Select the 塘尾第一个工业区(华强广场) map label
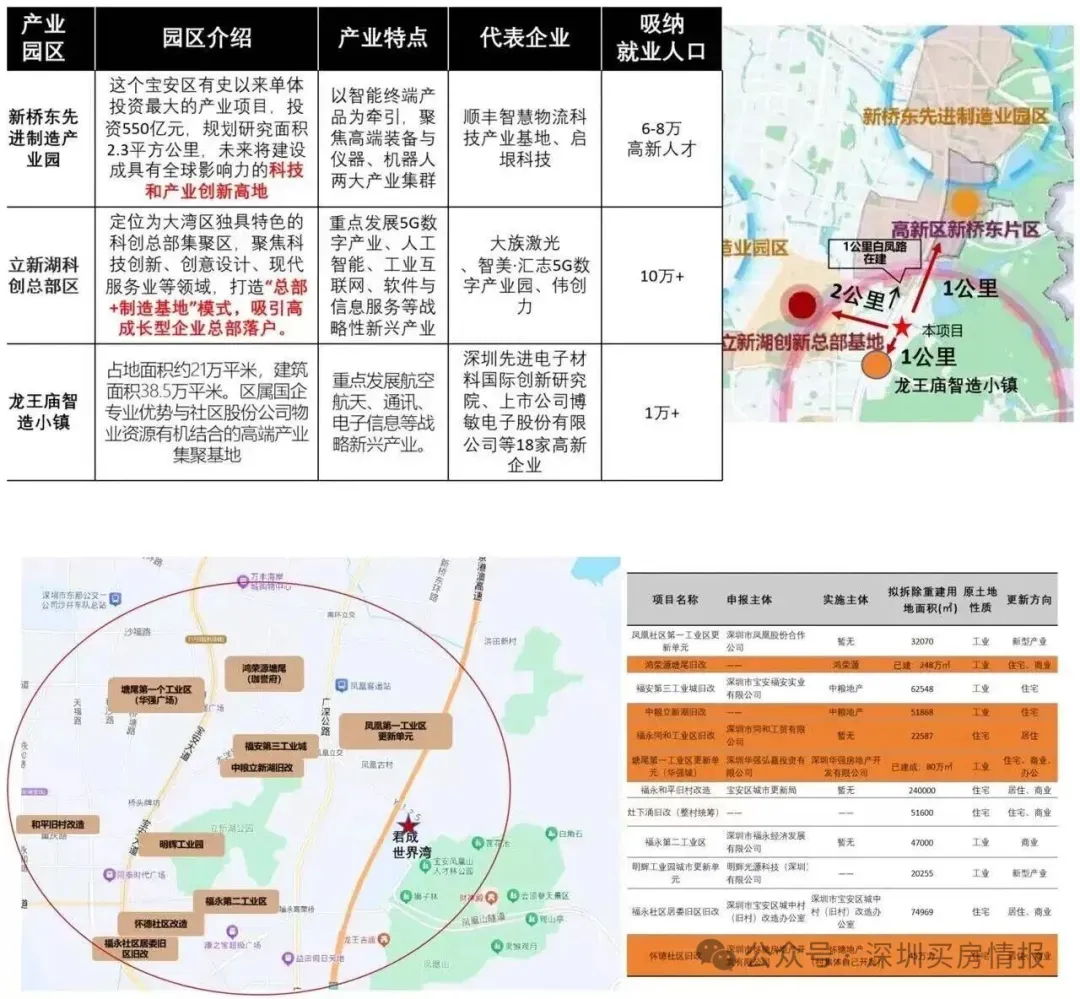The height and width of the screenshot is (999, 1080). [156, 694]
